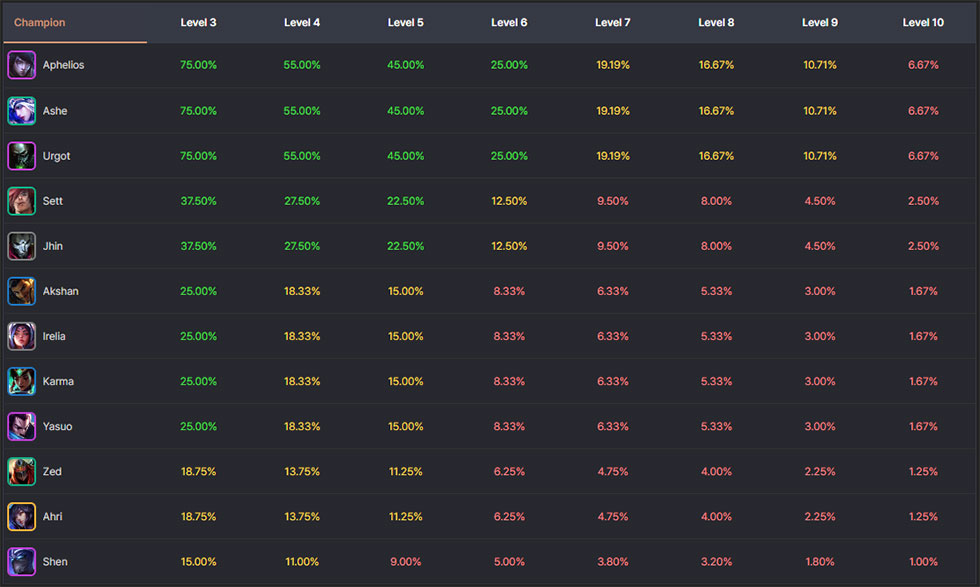Select the Irelia name text
Image resolution: width=980 pixels, height=587 pixels.
[54, 336]
